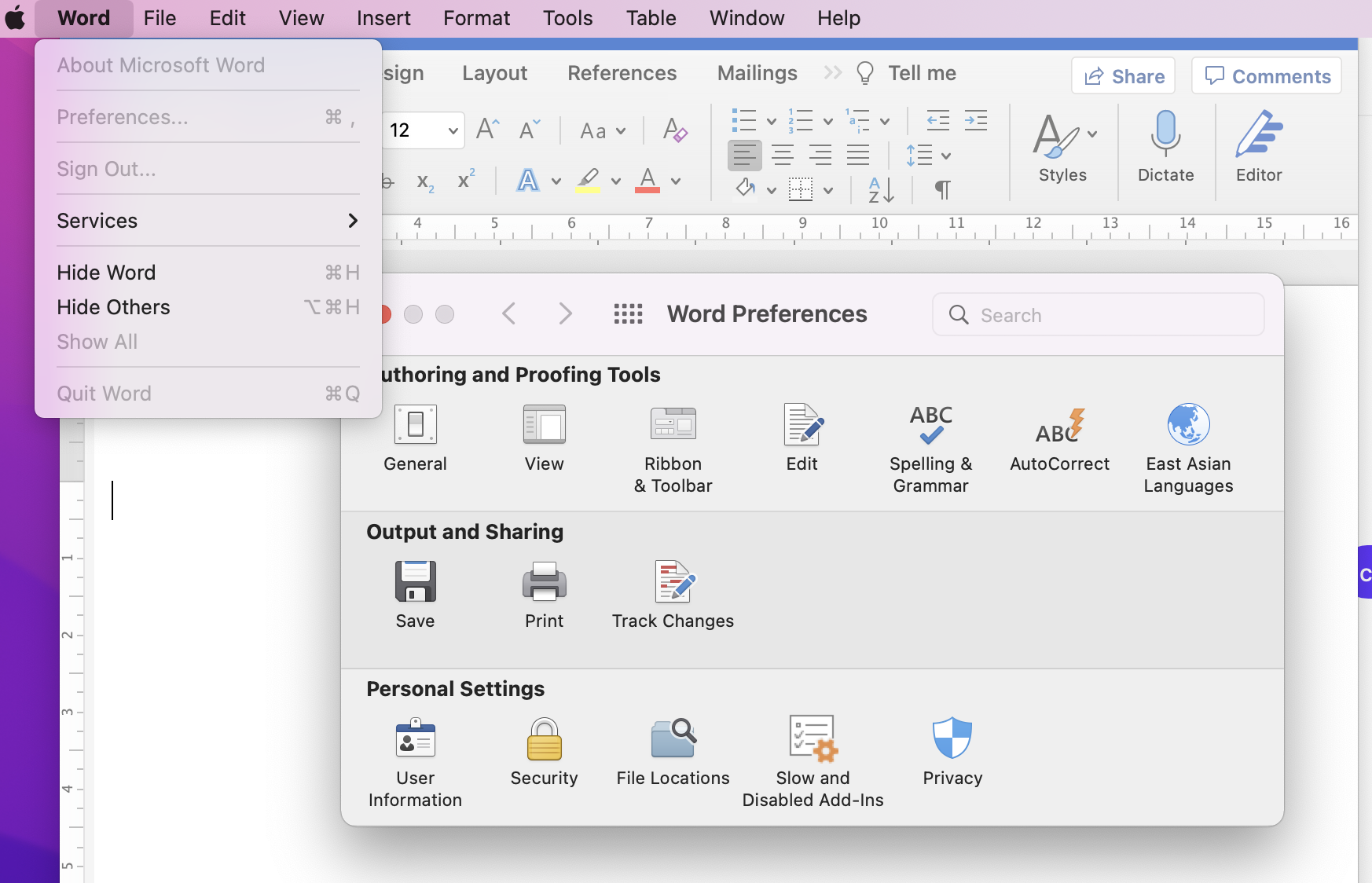Open the Editor pane from ribbon
Image resolution: width=1372 pixels, height=883 pixels.
pos(1259,147)
